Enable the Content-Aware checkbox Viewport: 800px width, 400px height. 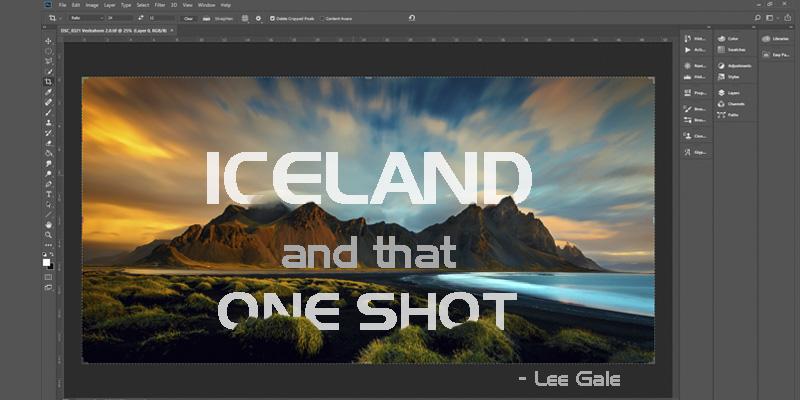(x=322, y=18)
